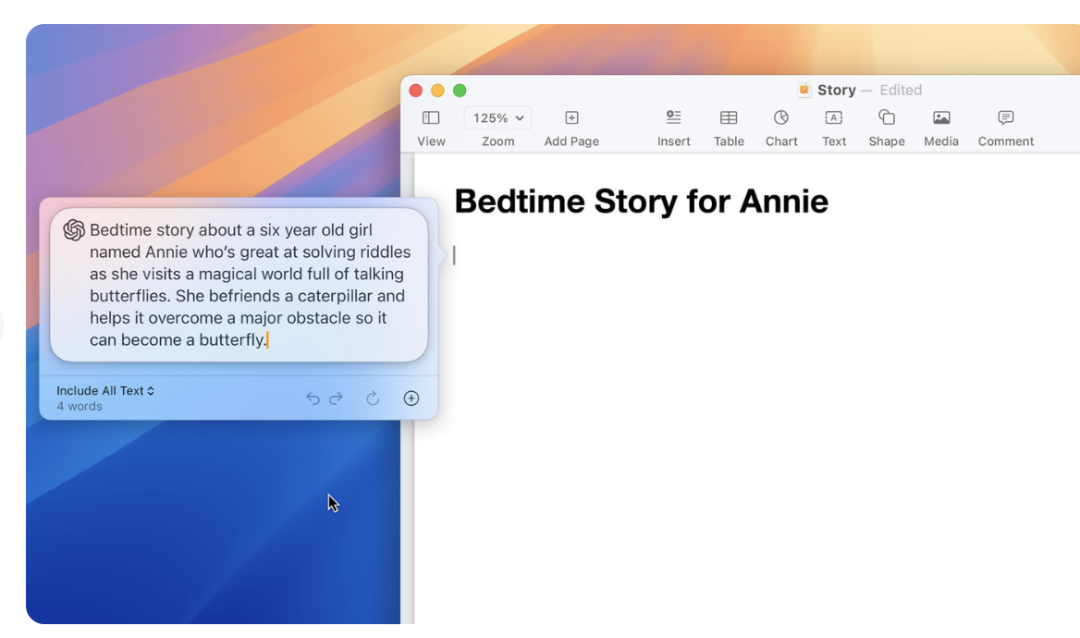Add a Comment from the toolbar
The image size is (1080, 638).
pyautogui.click(x=1005, y=118)
